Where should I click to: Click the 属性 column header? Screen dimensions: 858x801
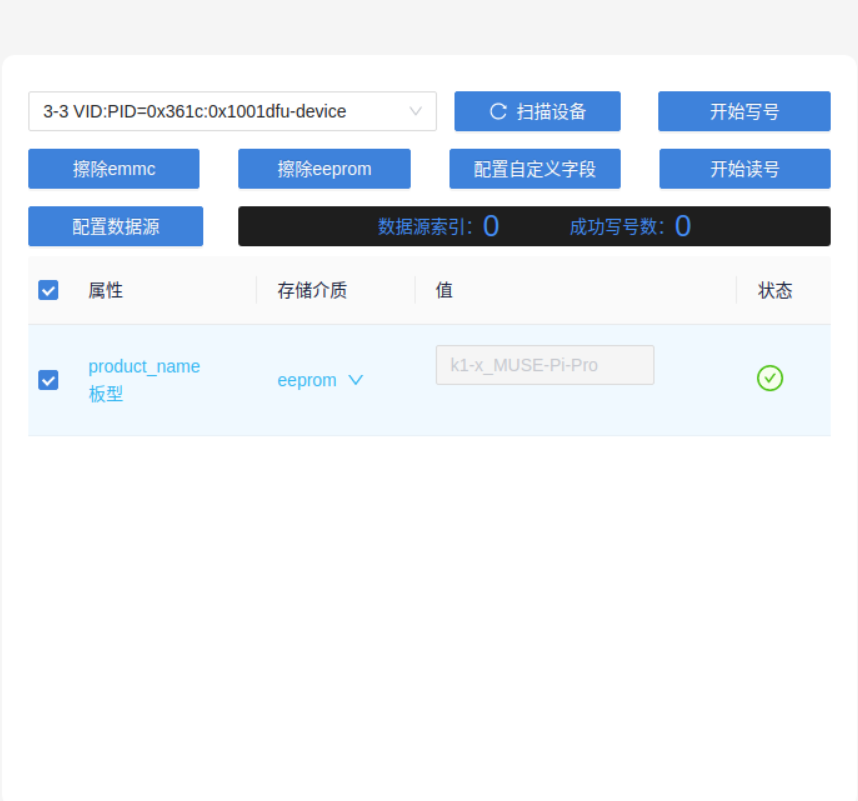click(106, 290)
